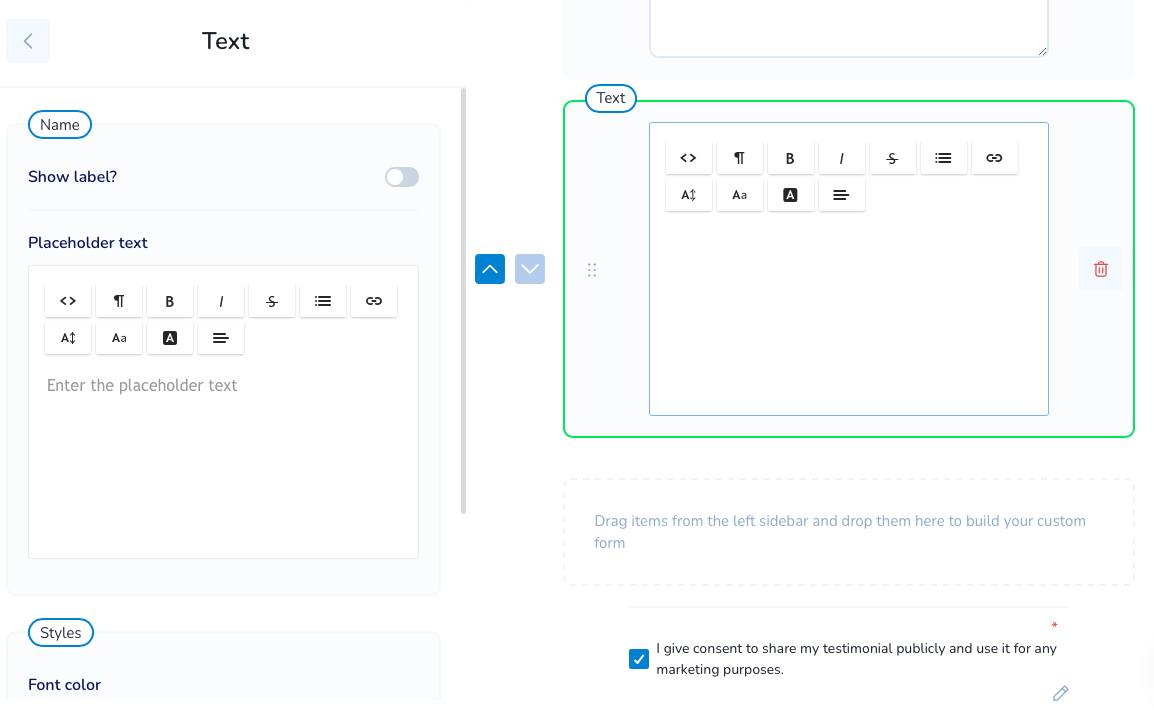
Task: Grab the drag handle of the Text block
Action: coord(592,270)
